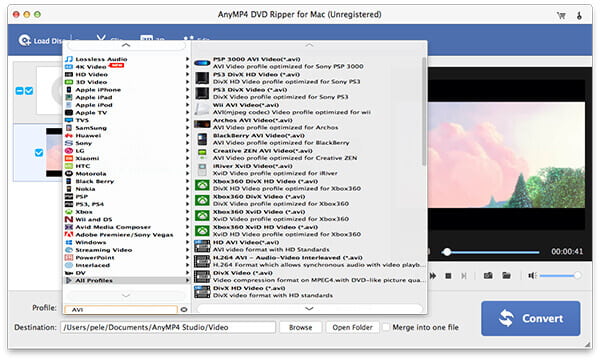The height and width of the screenshot is (360, 600).
Task: Click the Load Disc toolbar icon
Action: (x=24, y=41)
